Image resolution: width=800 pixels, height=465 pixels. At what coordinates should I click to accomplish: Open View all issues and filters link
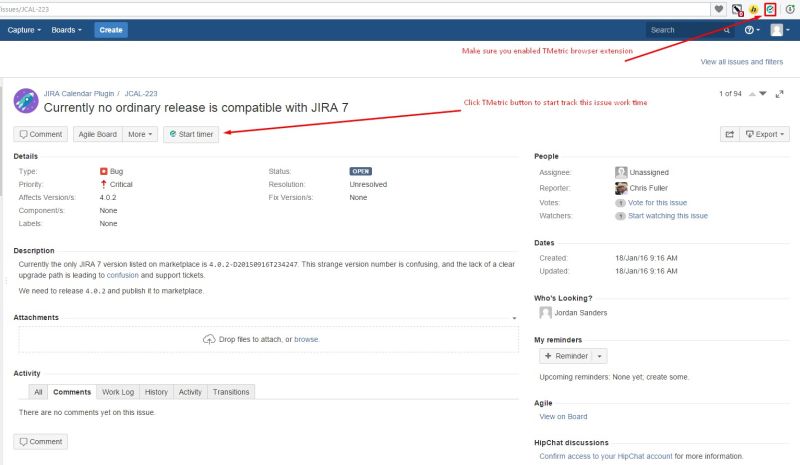(x=742, y=62)
